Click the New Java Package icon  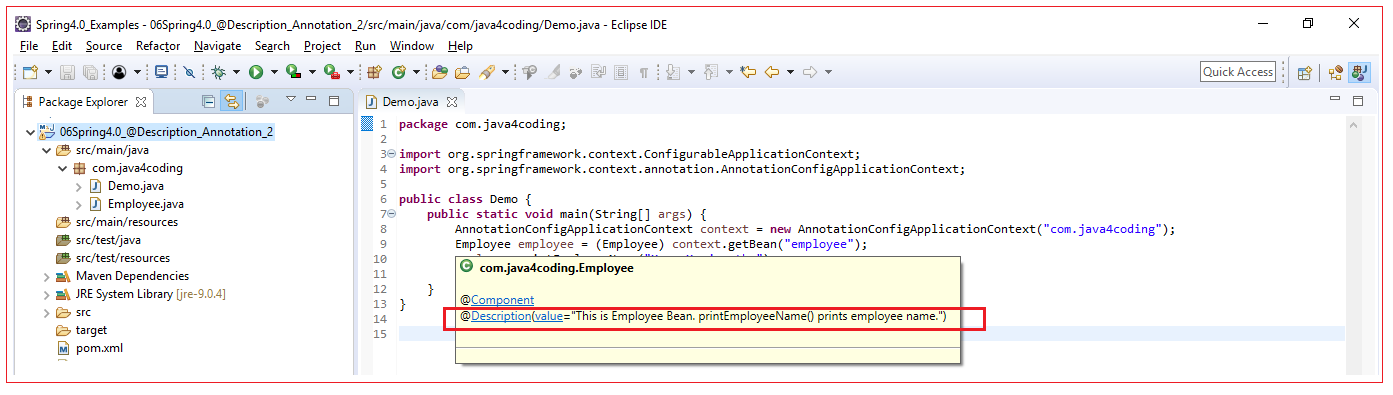pos(373,72)
